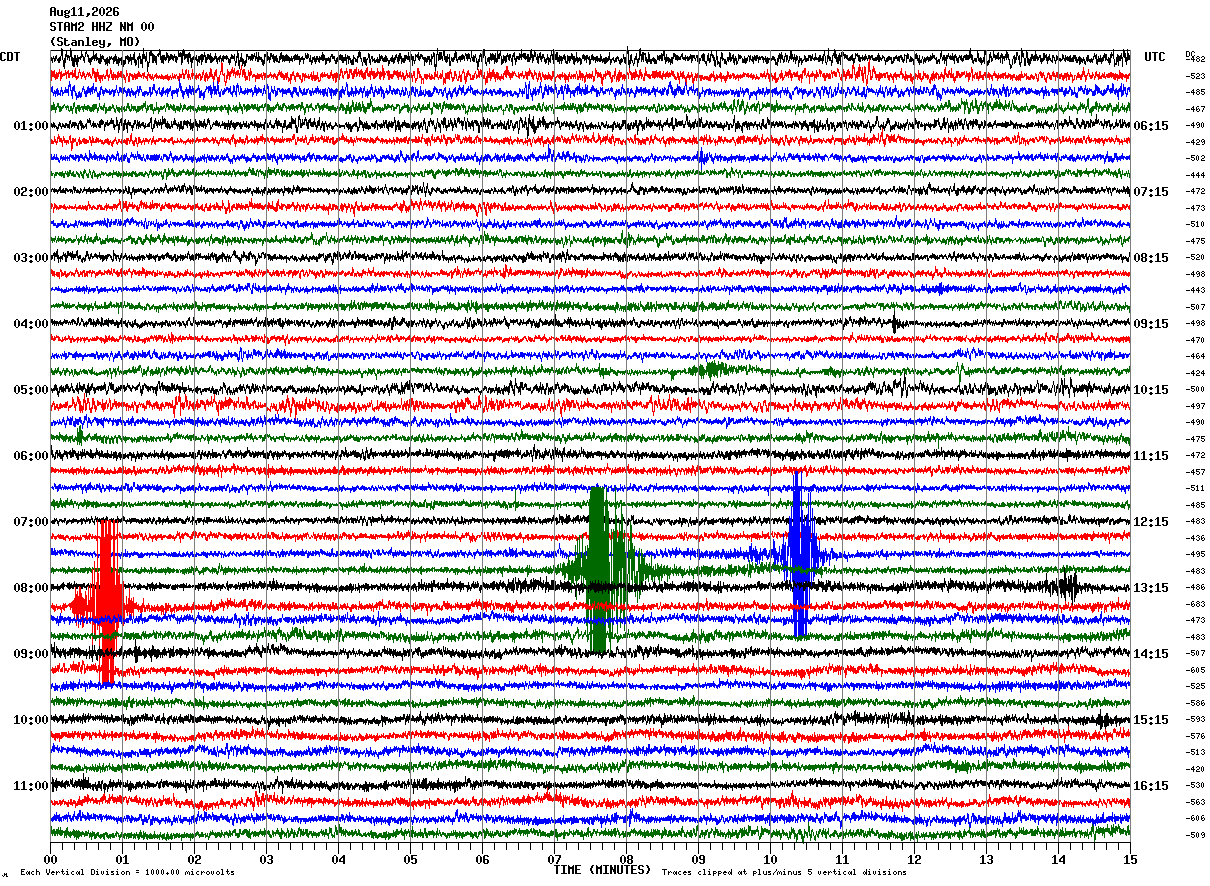This screenshot has width=1210, height=886.
Task: Click the DC column header
Action: 1190,53
